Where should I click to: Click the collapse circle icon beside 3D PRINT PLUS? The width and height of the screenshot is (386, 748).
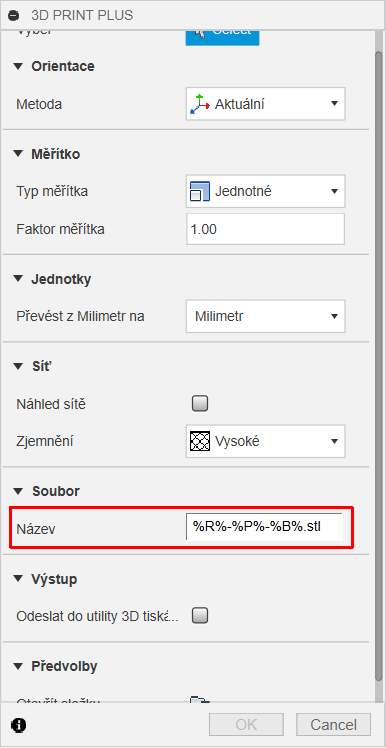[15, 15]
